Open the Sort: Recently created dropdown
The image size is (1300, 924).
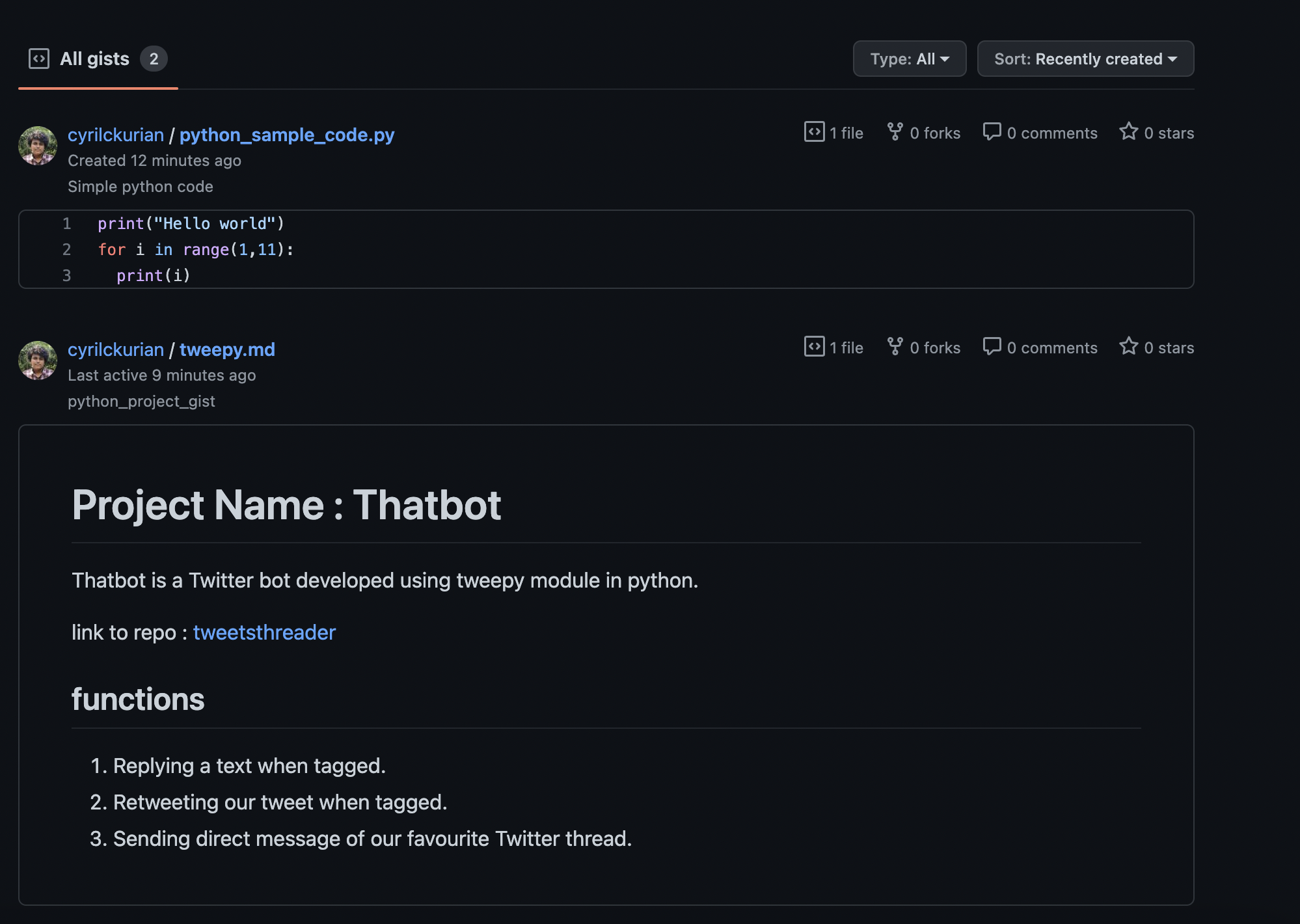1085,59
